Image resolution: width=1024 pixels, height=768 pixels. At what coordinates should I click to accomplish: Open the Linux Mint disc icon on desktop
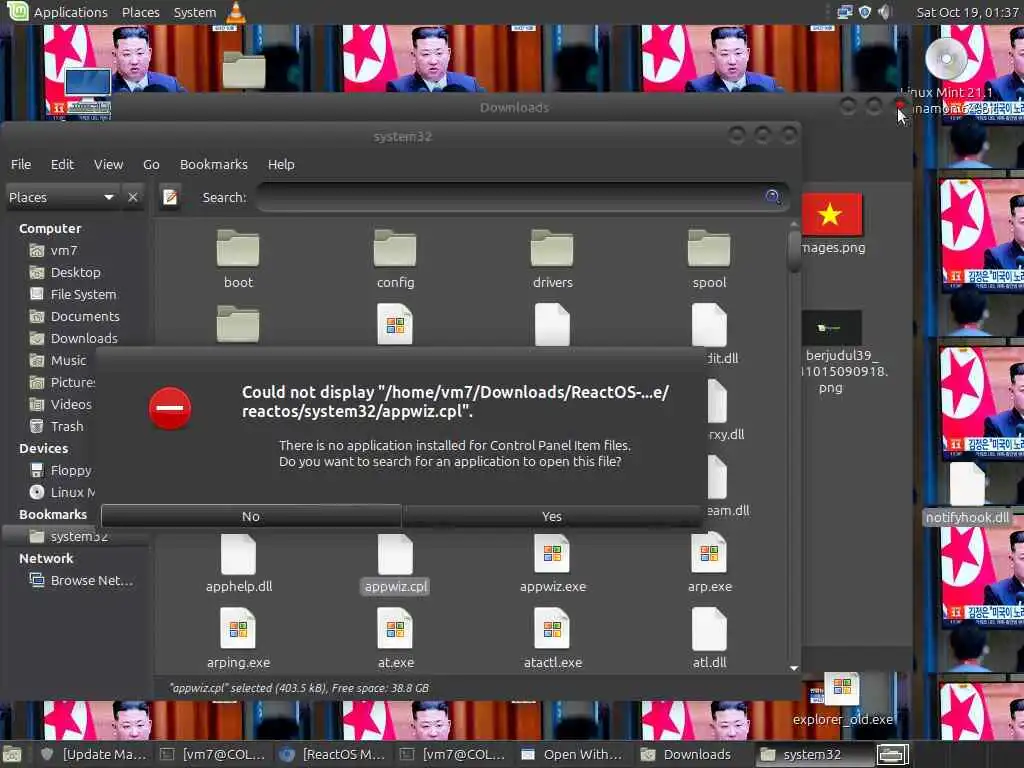946,59
